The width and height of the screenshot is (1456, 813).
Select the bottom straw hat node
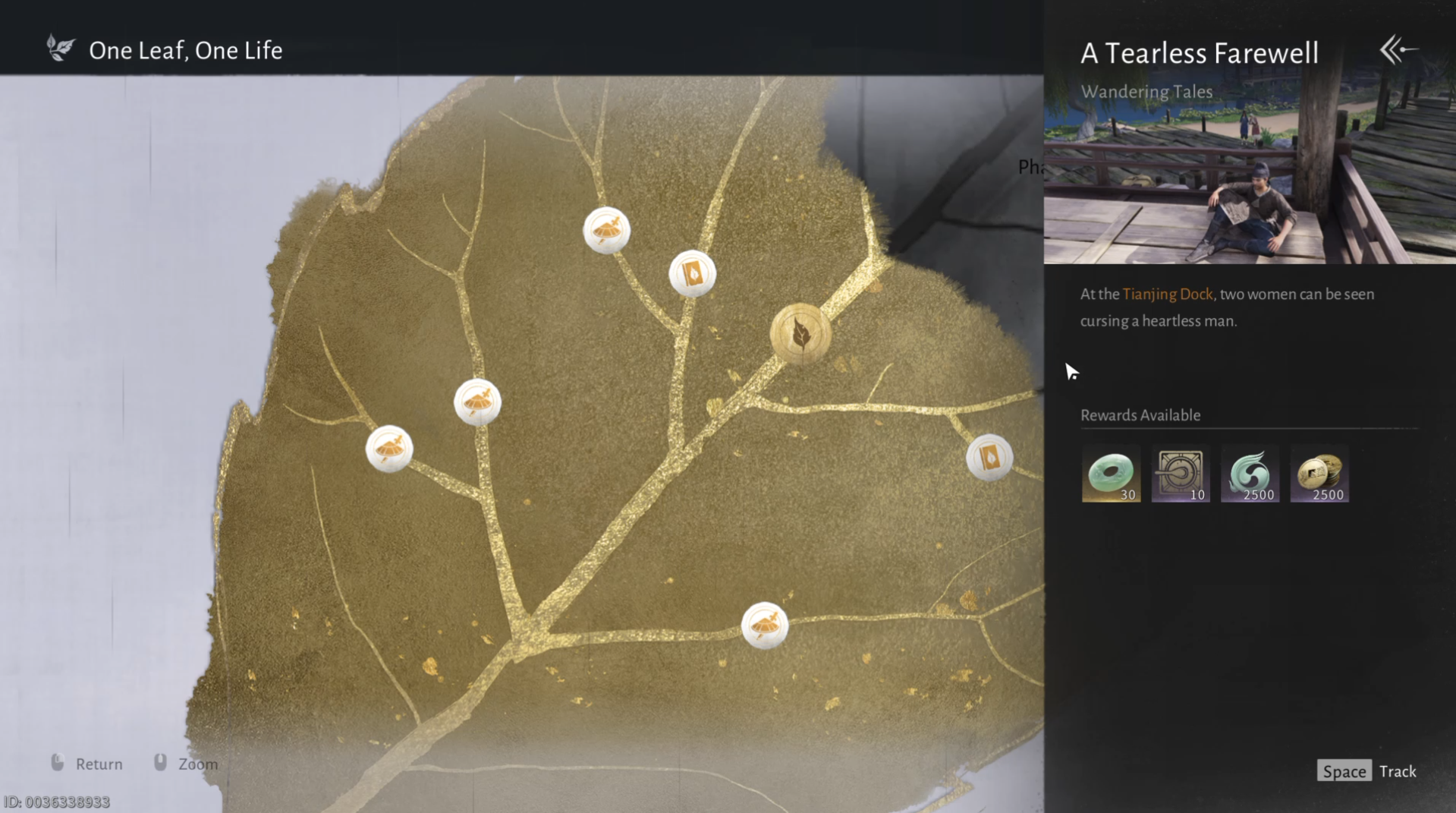(x=764, y=626)
